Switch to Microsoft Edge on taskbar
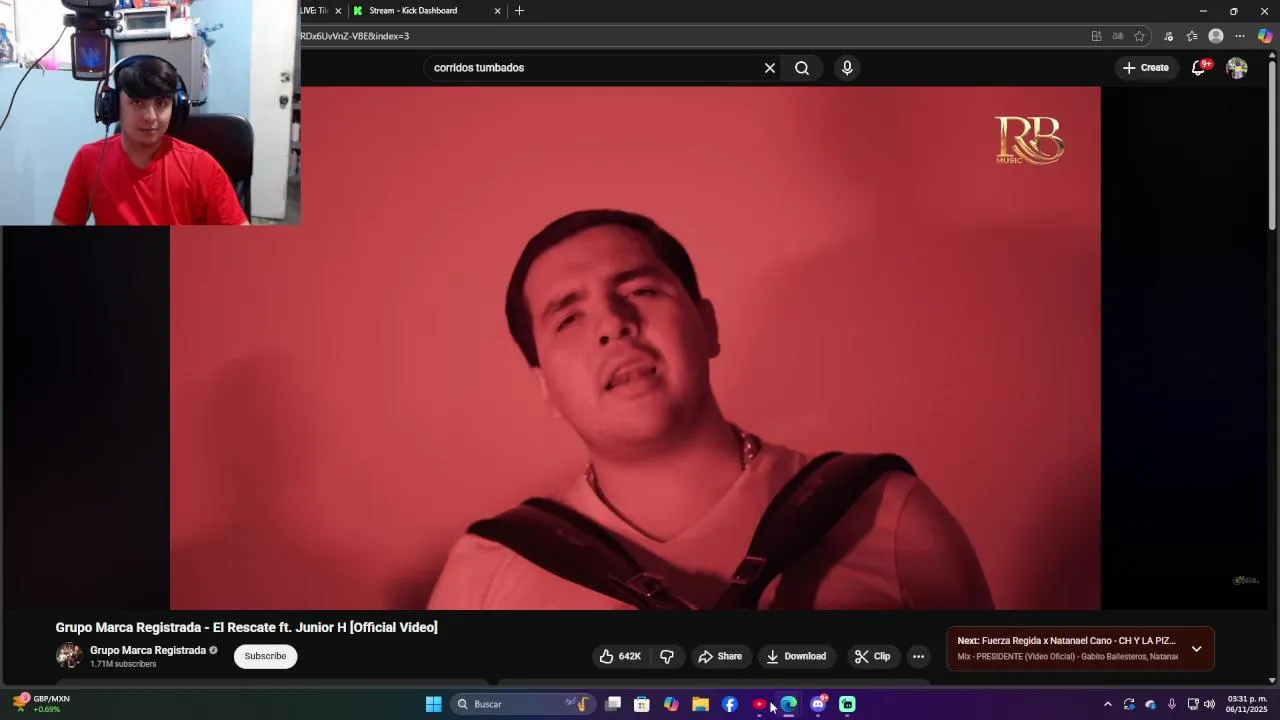The height and width of the screenshot is (720, 1280). (x=789, y=704)
